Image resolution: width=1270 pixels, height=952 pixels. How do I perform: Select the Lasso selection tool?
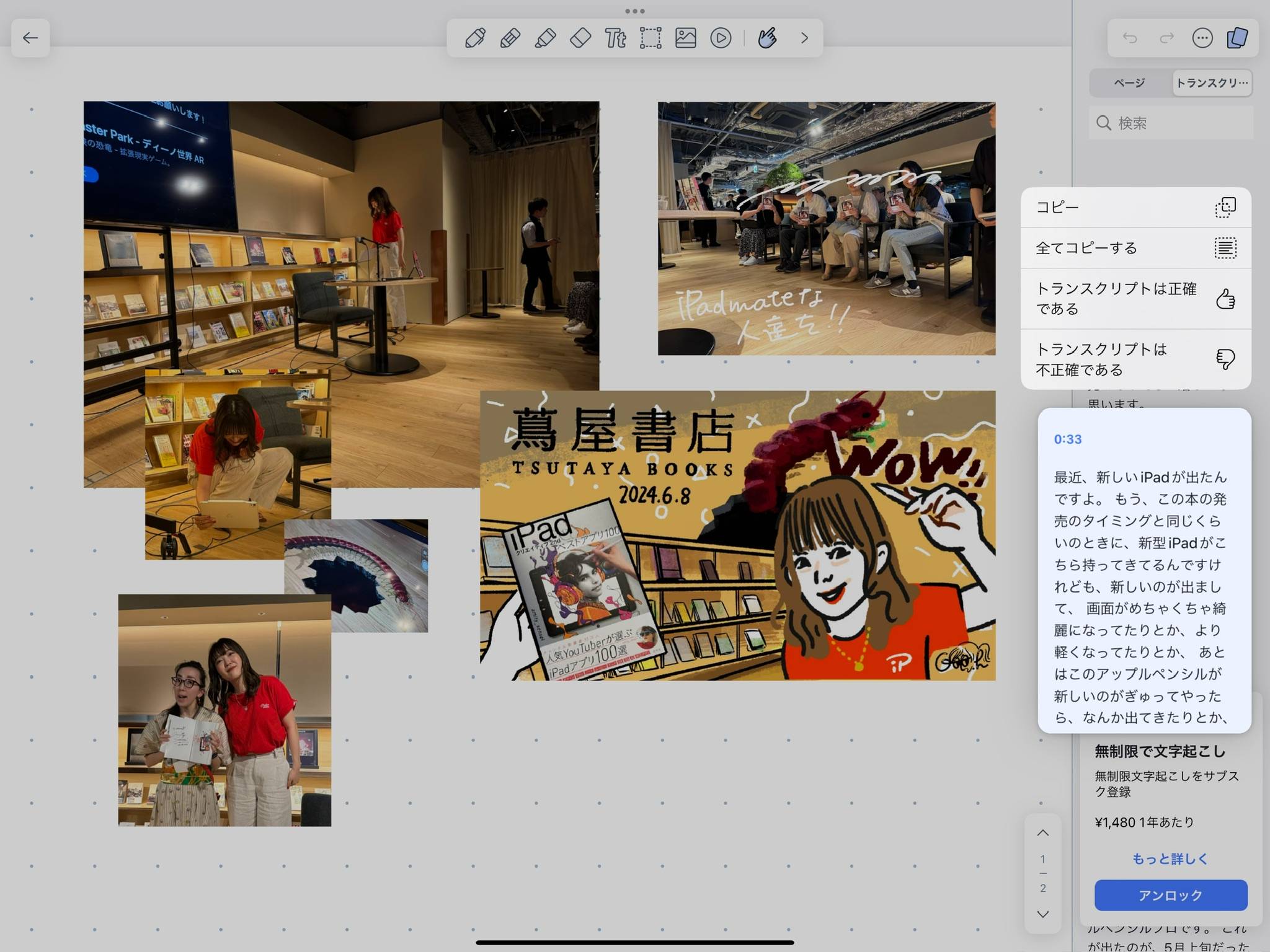point(651,38)
